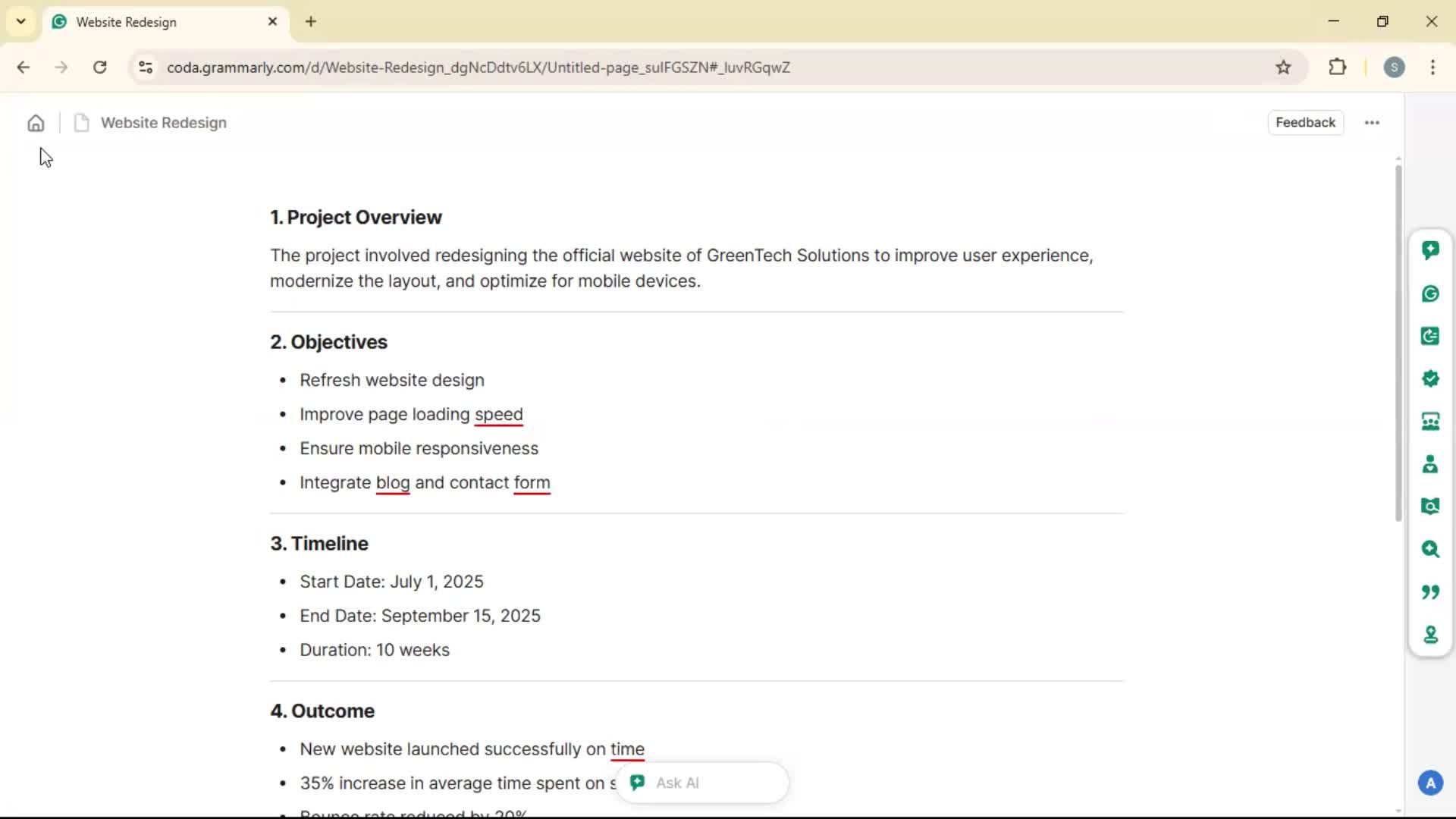Open a new browser tab
The height and width of the screenshot is (819, 1456).
pos(311,22)
